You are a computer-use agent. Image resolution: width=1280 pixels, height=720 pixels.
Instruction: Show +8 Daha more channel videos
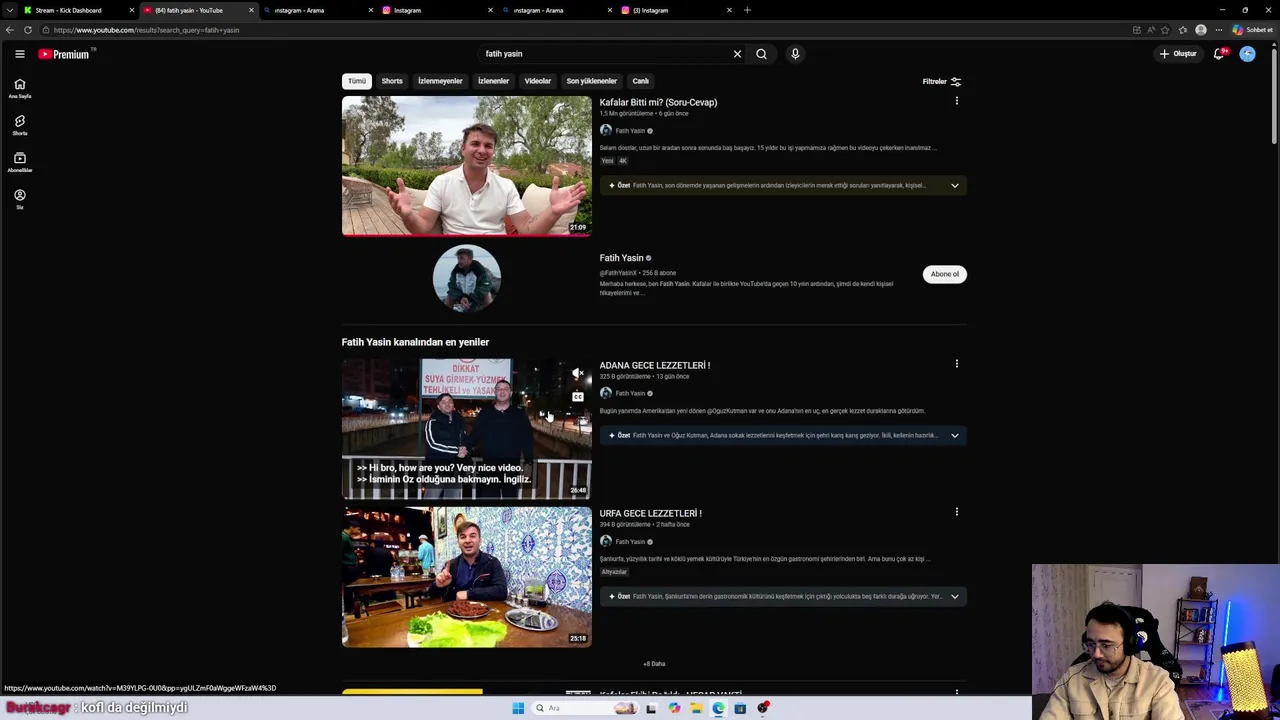[654, 664]
